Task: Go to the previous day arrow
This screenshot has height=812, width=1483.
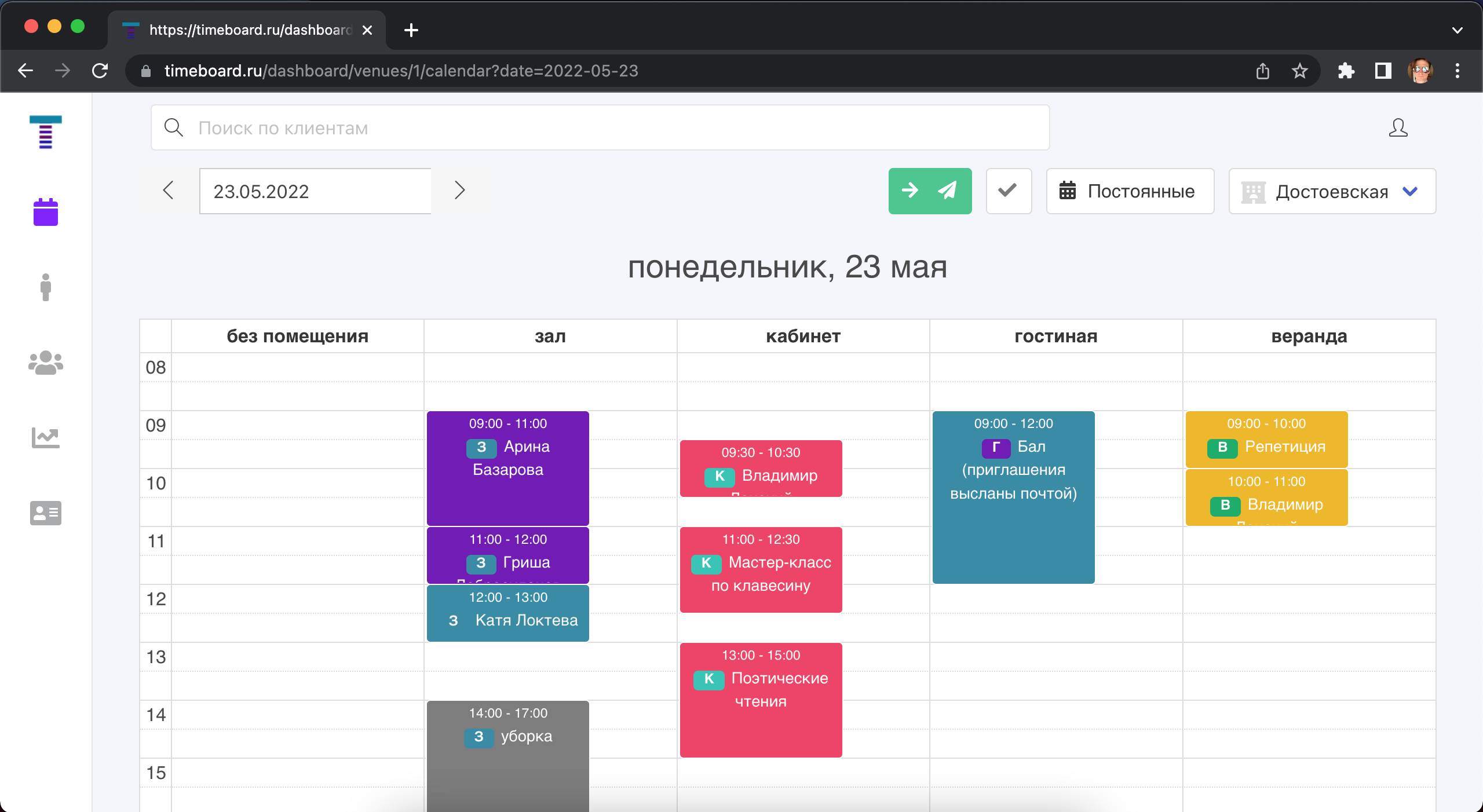Action: tap(169, 191)
